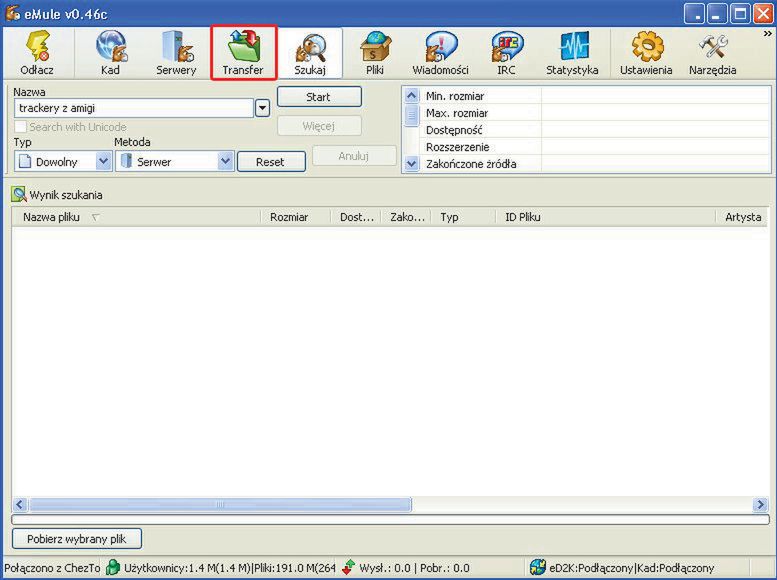Sort by Artysta column header

point(743,217)
